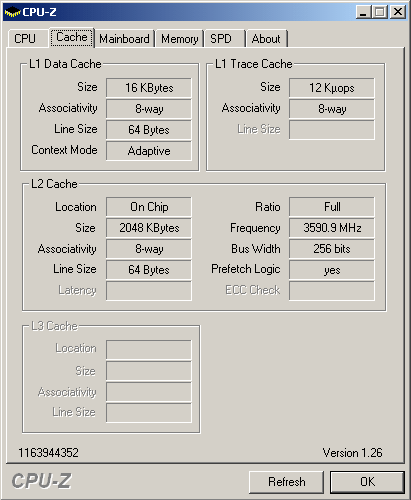Click the 'Context Mode' label
The image size is (411, 500).
click(64, 150)
